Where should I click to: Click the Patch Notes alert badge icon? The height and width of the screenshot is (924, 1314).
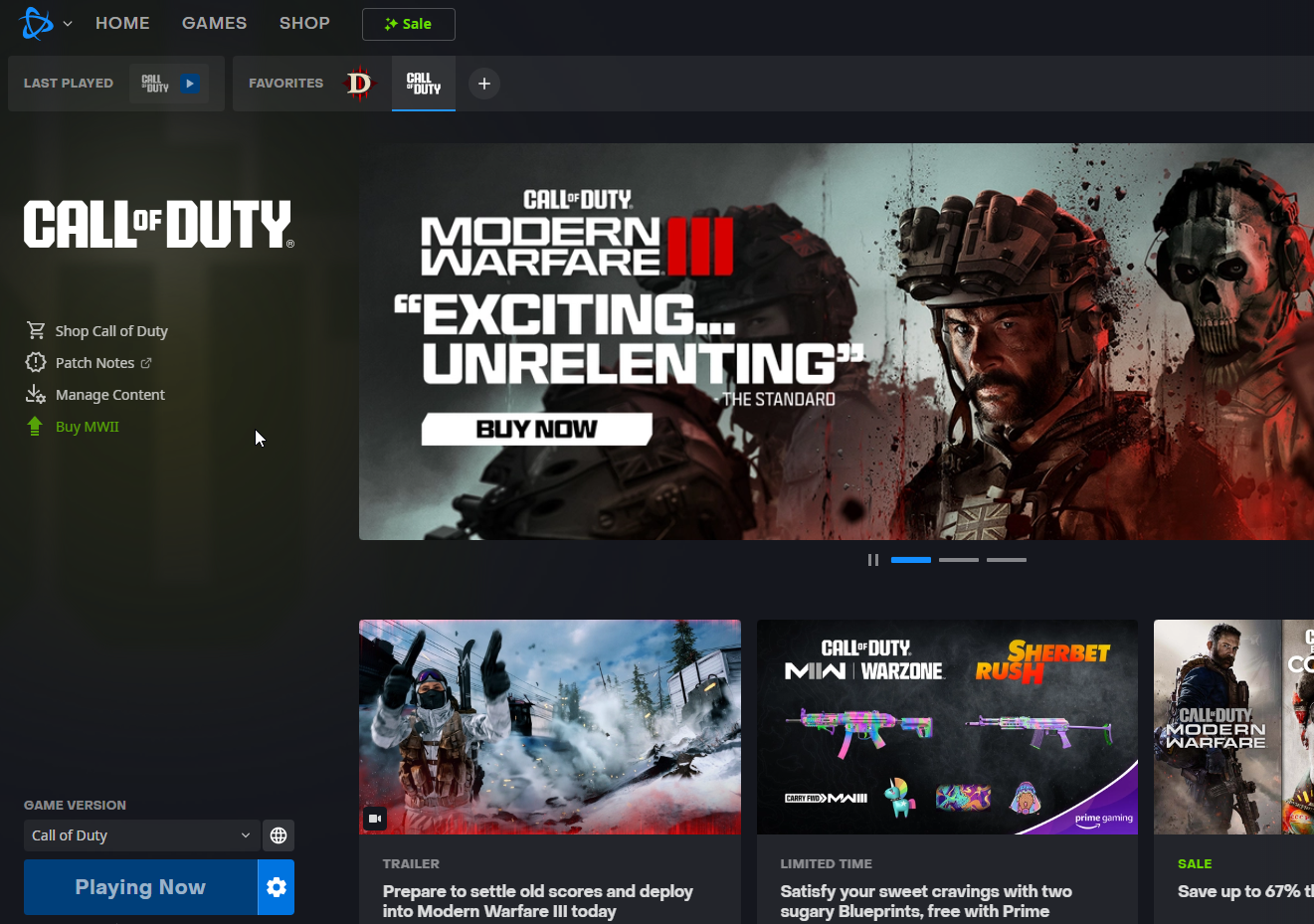(x=36, y=362)
